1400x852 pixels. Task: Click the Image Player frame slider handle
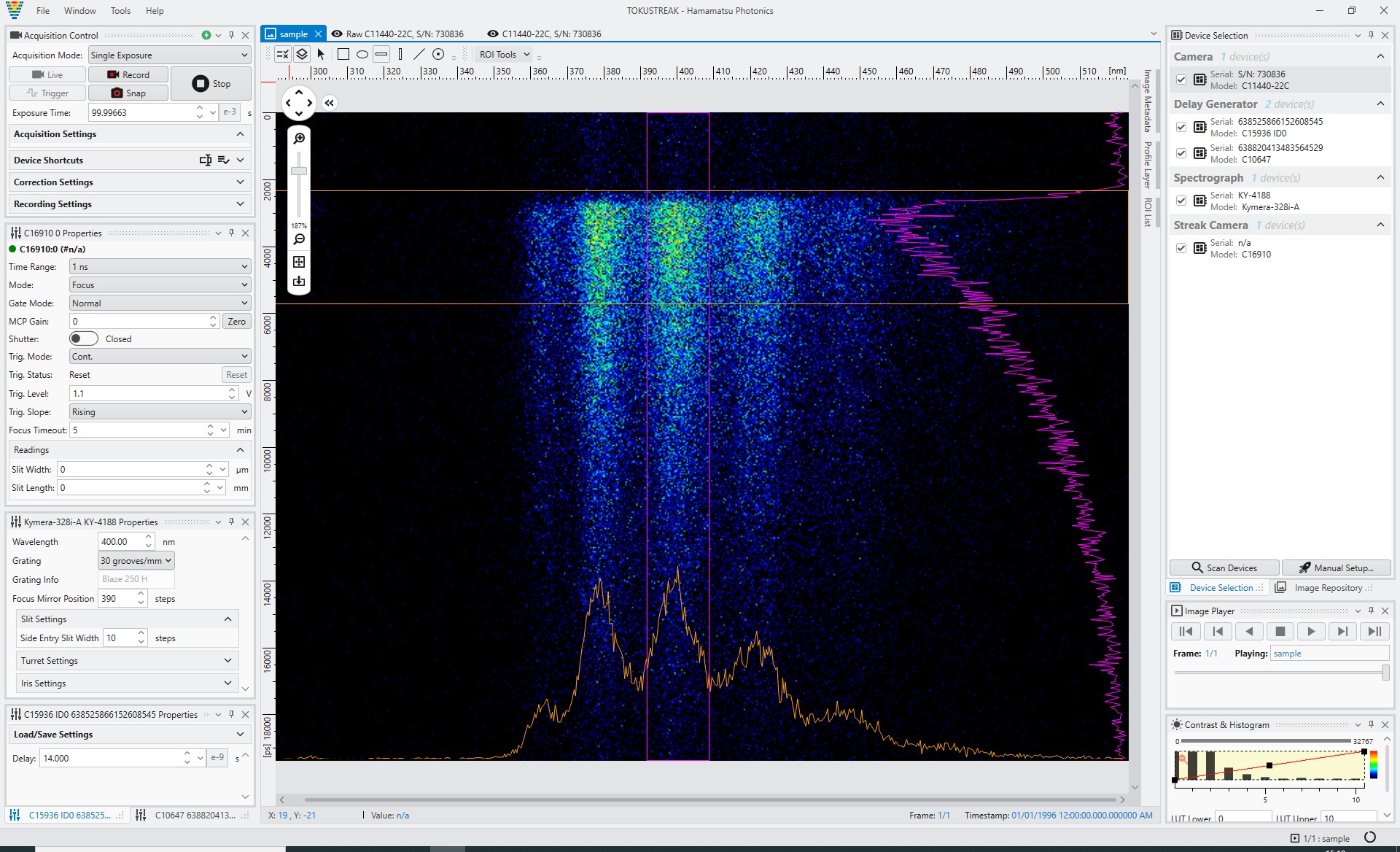(1385, 673)
